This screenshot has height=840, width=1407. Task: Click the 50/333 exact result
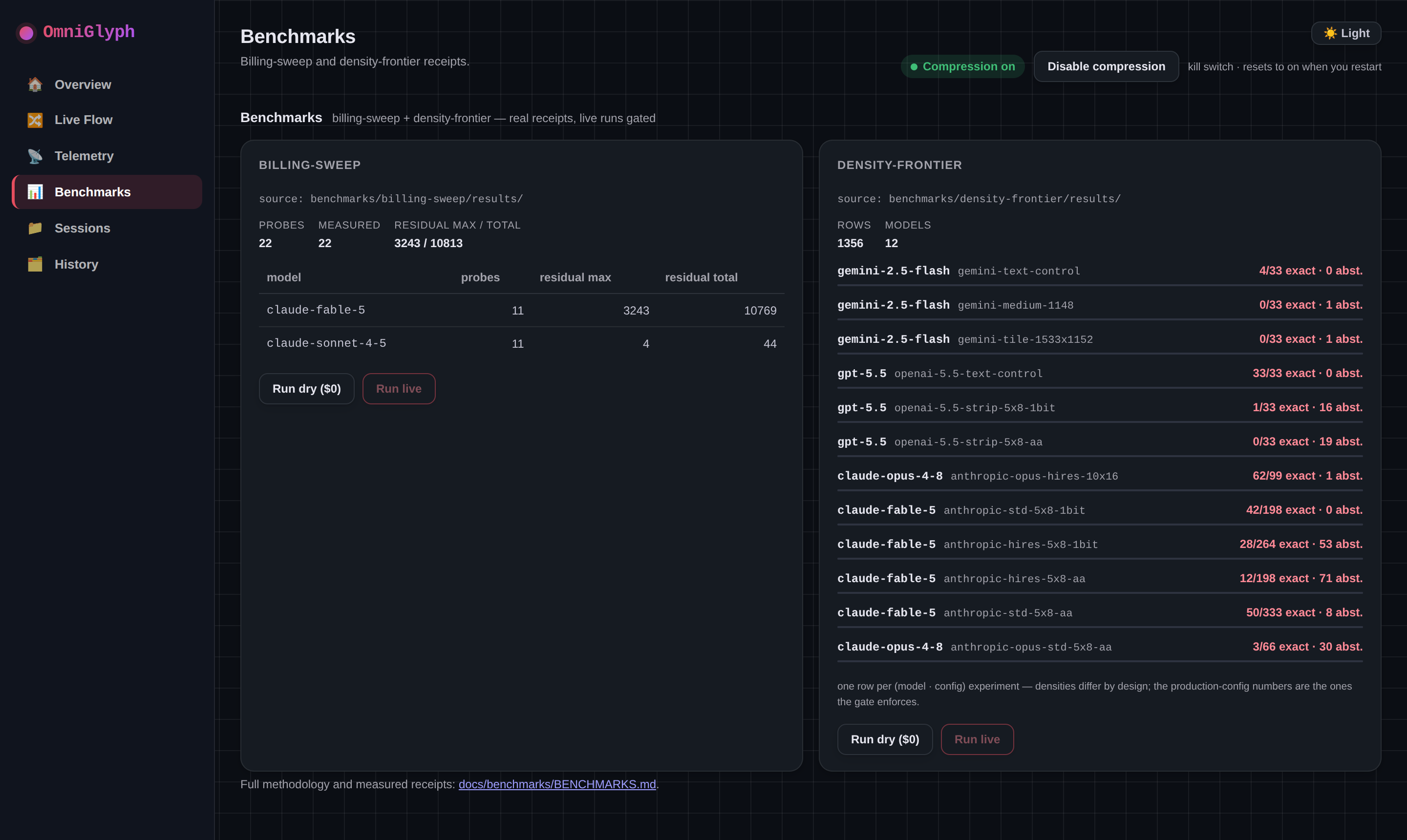pos(1304,612)
